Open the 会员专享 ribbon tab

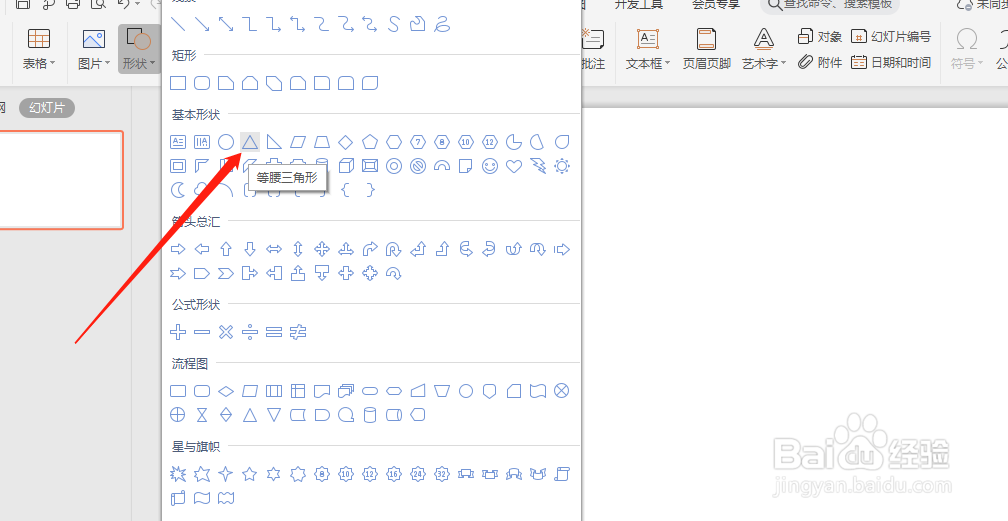716,4
